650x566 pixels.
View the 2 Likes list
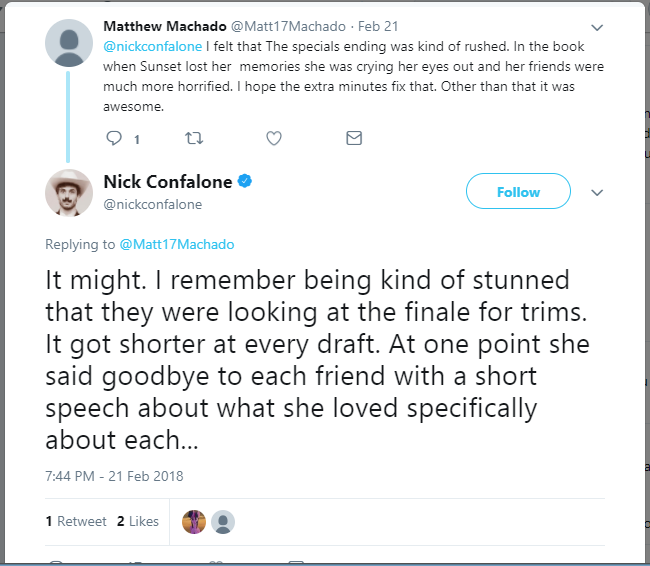[138, 521]
